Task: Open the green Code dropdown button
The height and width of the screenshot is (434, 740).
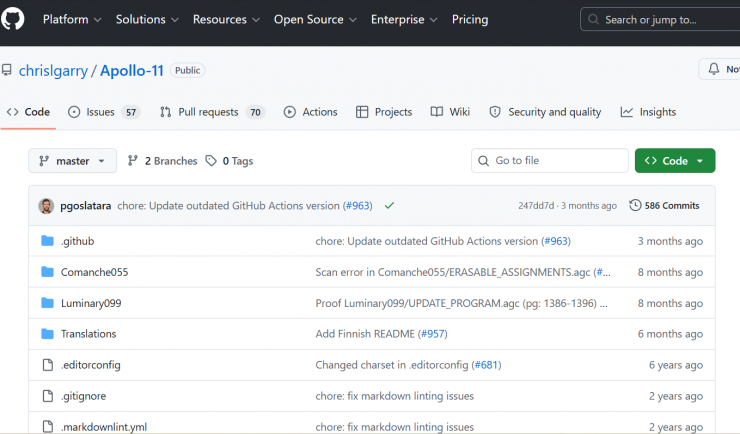Action: [675, 161]
